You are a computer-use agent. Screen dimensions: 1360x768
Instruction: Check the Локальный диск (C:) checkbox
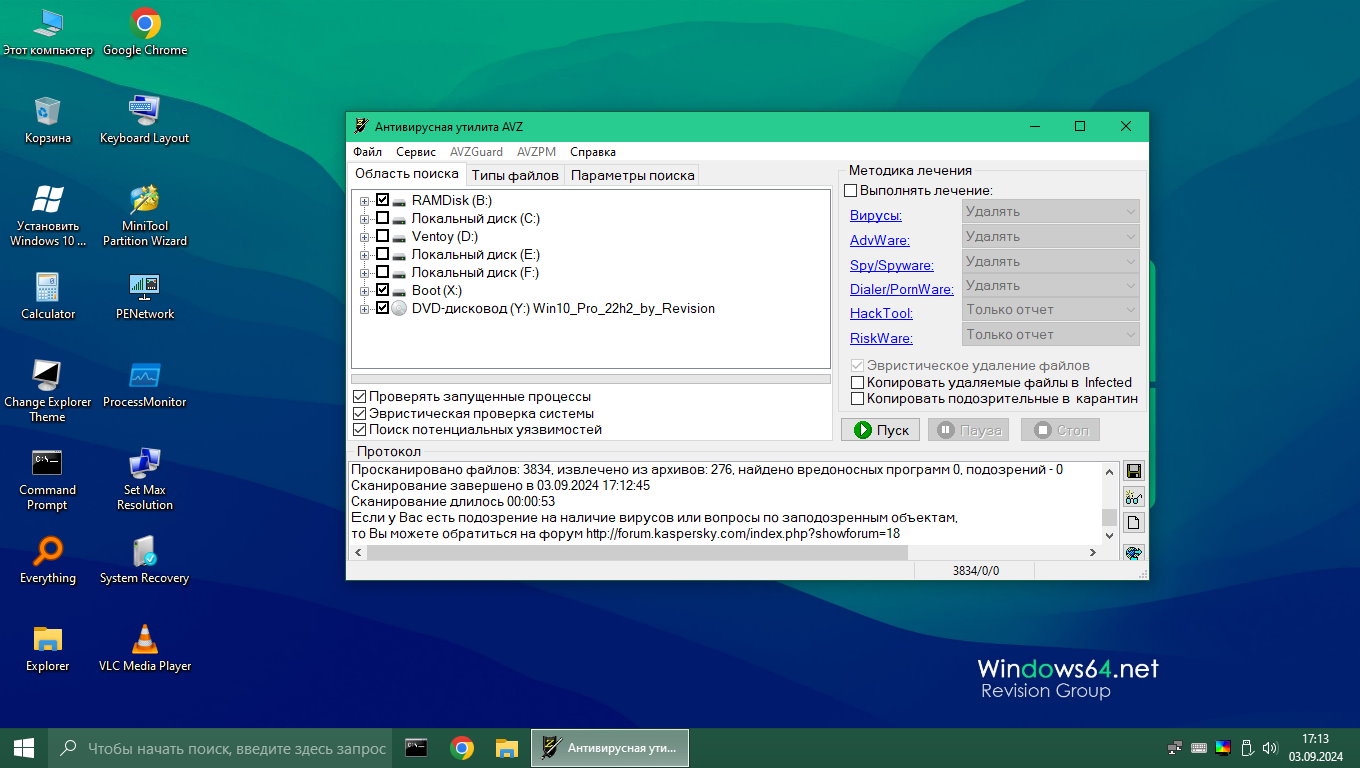point(382,218)
